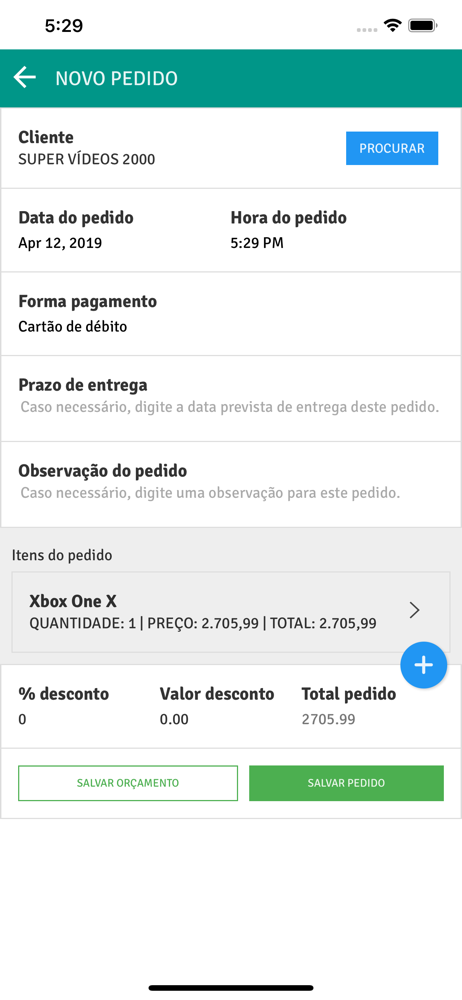
Task: Tap the Cliente SUPER VÍDEOS 2000 name
Action: coord(86,159)
